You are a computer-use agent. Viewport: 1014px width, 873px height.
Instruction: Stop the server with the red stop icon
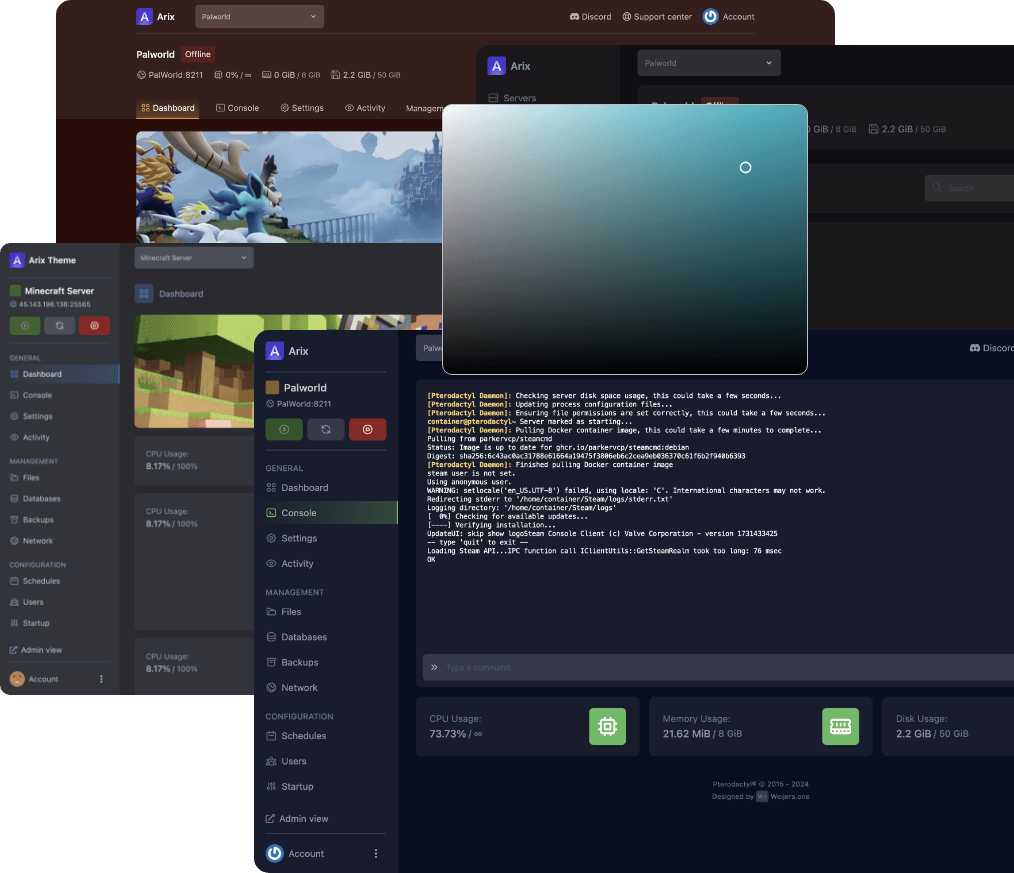(x=368, y=429)
